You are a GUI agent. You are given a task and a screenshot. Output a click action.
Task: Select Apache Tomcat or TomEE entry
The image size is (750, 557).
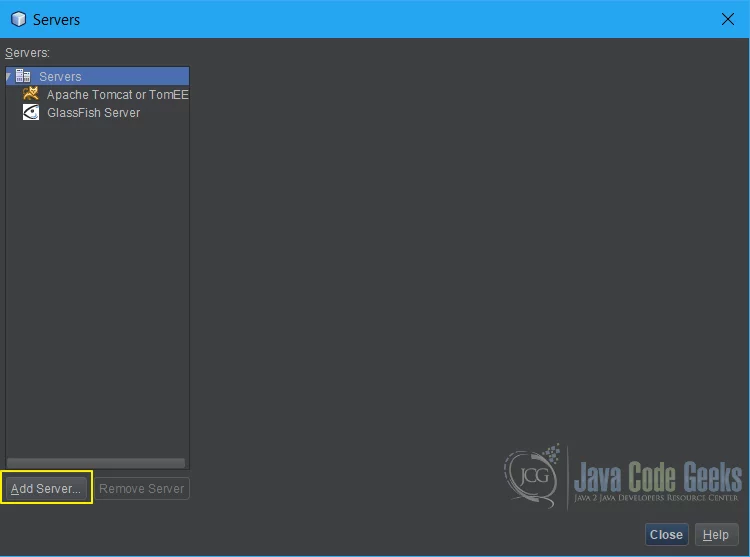coord(118,95)
